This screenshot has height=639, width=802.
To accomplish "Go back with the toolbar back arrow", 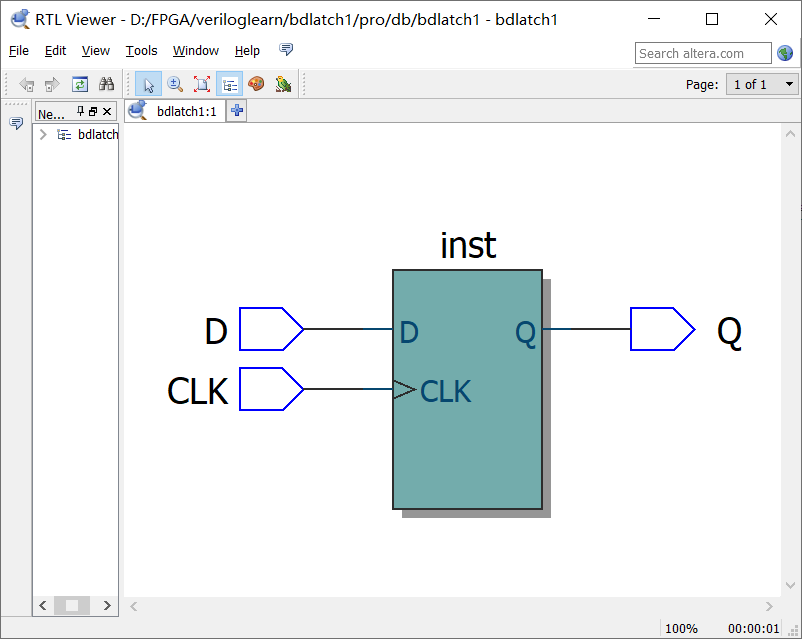I will click(x=27, y=84).
